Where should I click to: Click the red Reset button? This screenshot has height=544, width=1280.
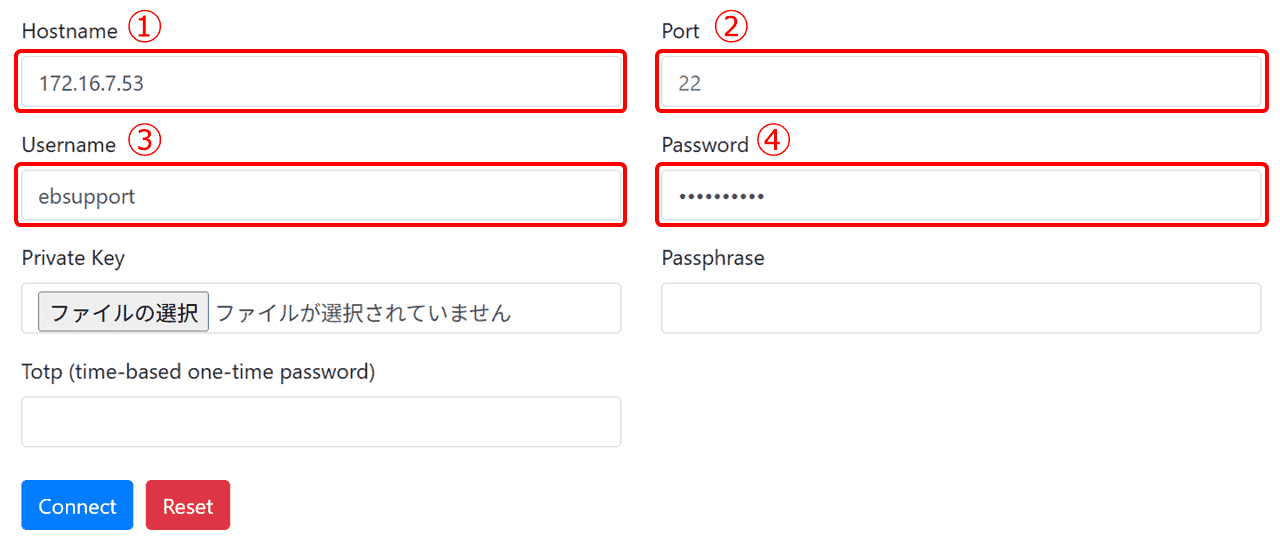point(188,505)
